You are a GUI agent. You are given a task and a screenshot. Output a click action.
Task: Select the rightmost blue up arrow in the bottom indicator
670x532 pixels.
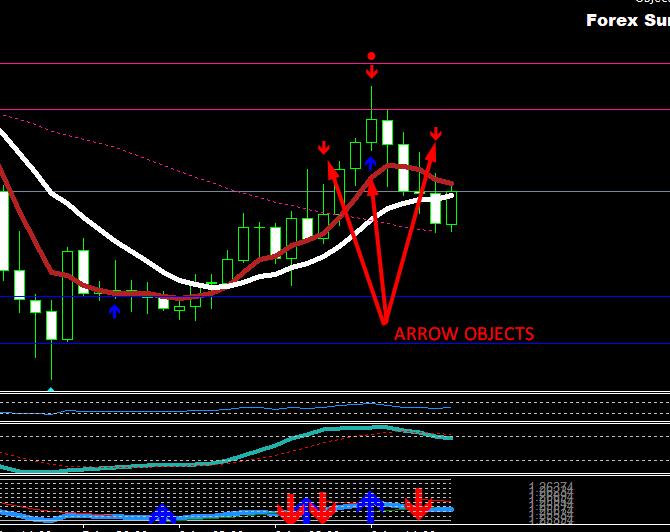[x=370, y=507]
